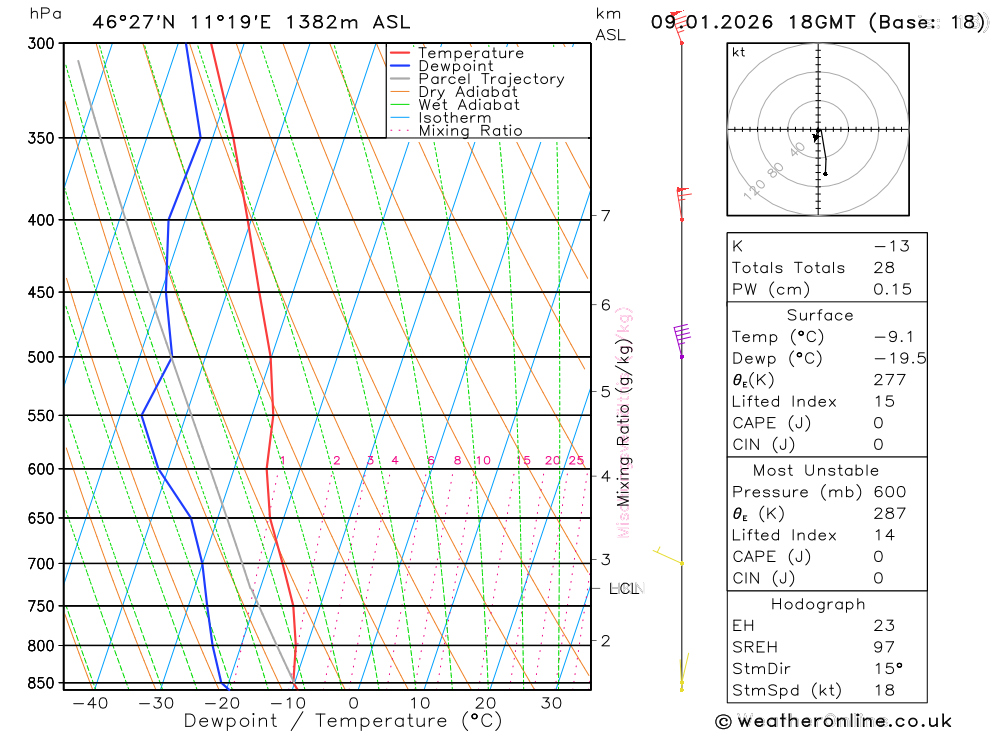The height and width of the screenshot is (733, 1000).
Task: Click the red Temperature legend line swatch
Action: (x=400, y=53)
